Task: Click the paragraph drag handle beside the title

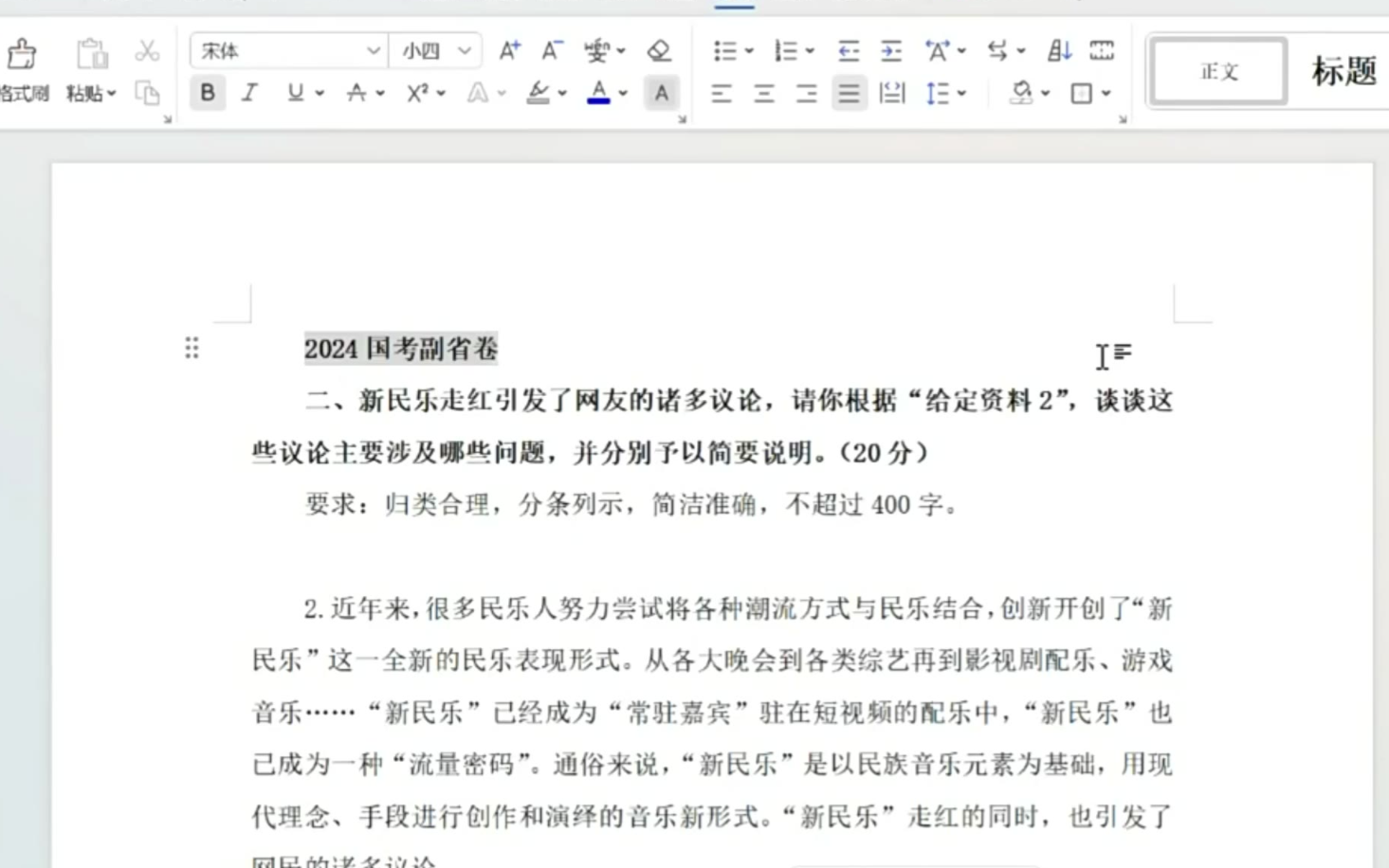Action: tap(192, 349)
